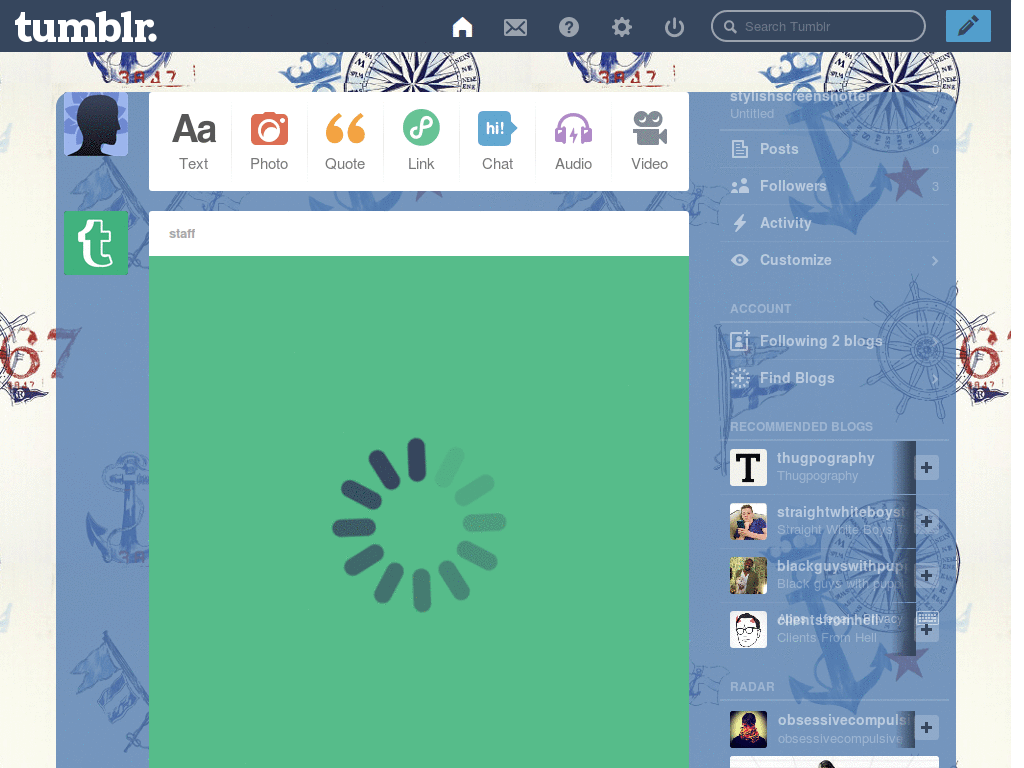
Task: Create a new Link post
Action: click(421, 142)
